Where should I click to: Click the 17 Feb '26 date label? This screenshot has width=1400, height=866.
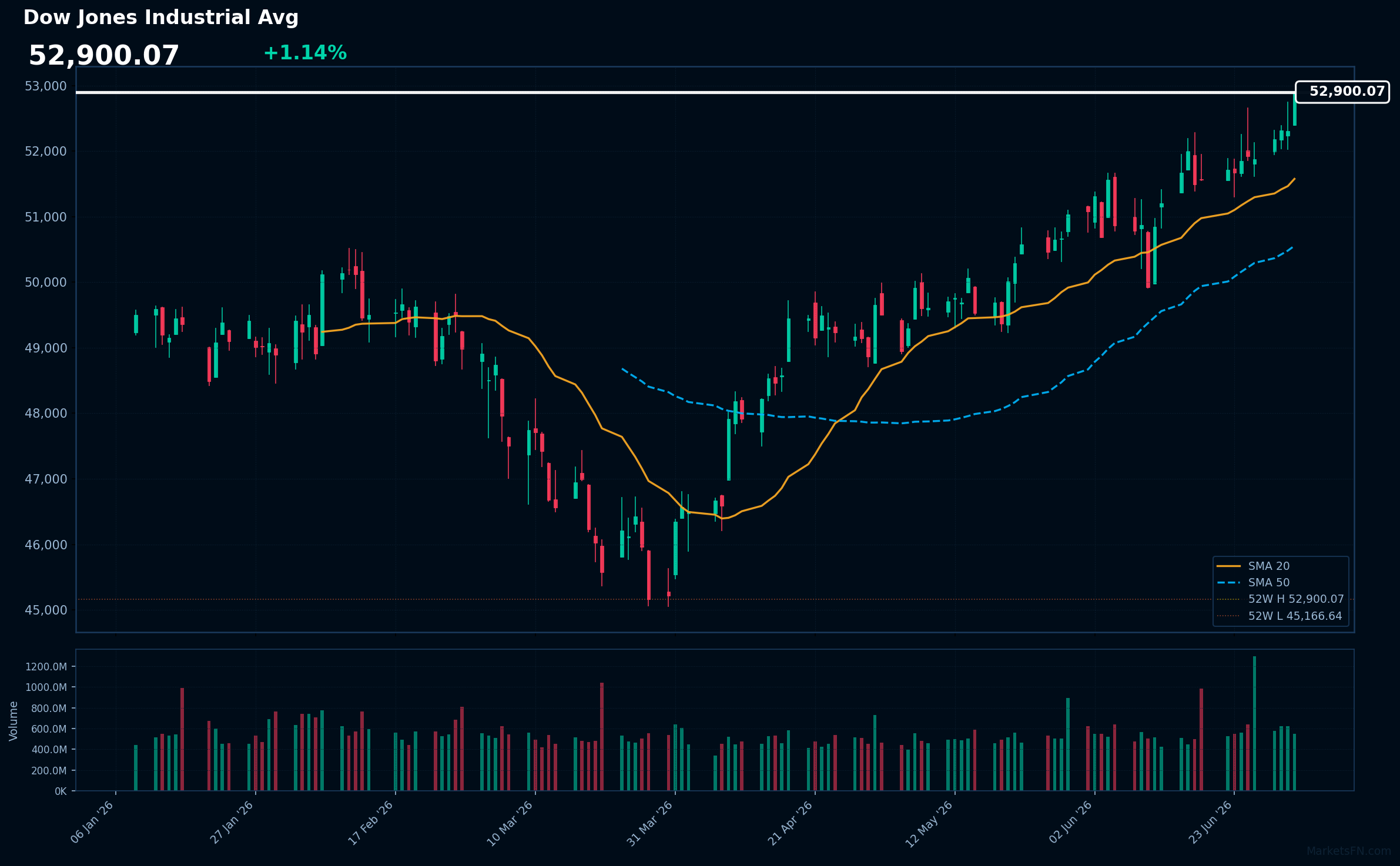[x=371, y=823]
